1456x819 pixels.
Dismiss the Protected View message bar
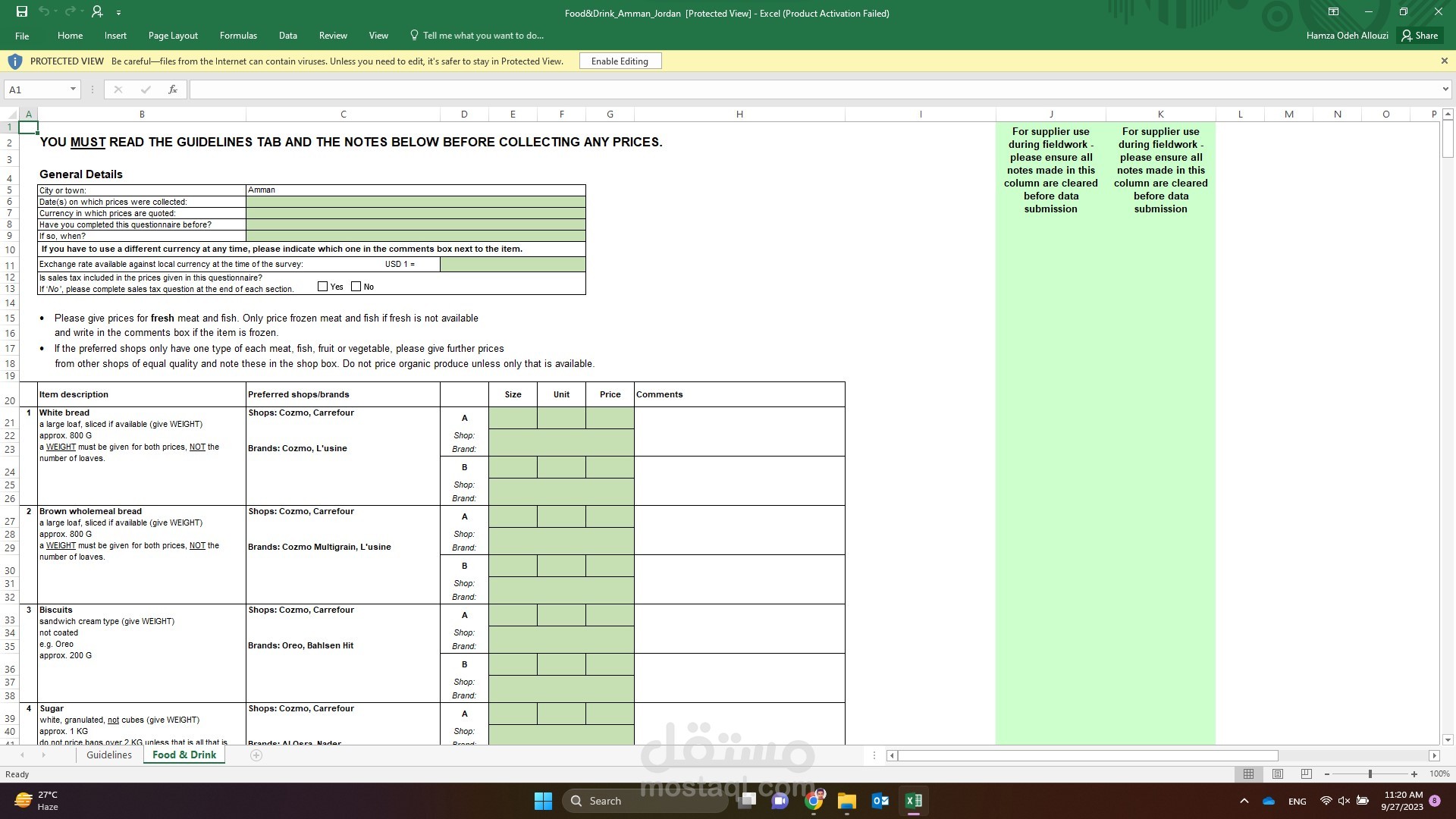click(1444, 61)
